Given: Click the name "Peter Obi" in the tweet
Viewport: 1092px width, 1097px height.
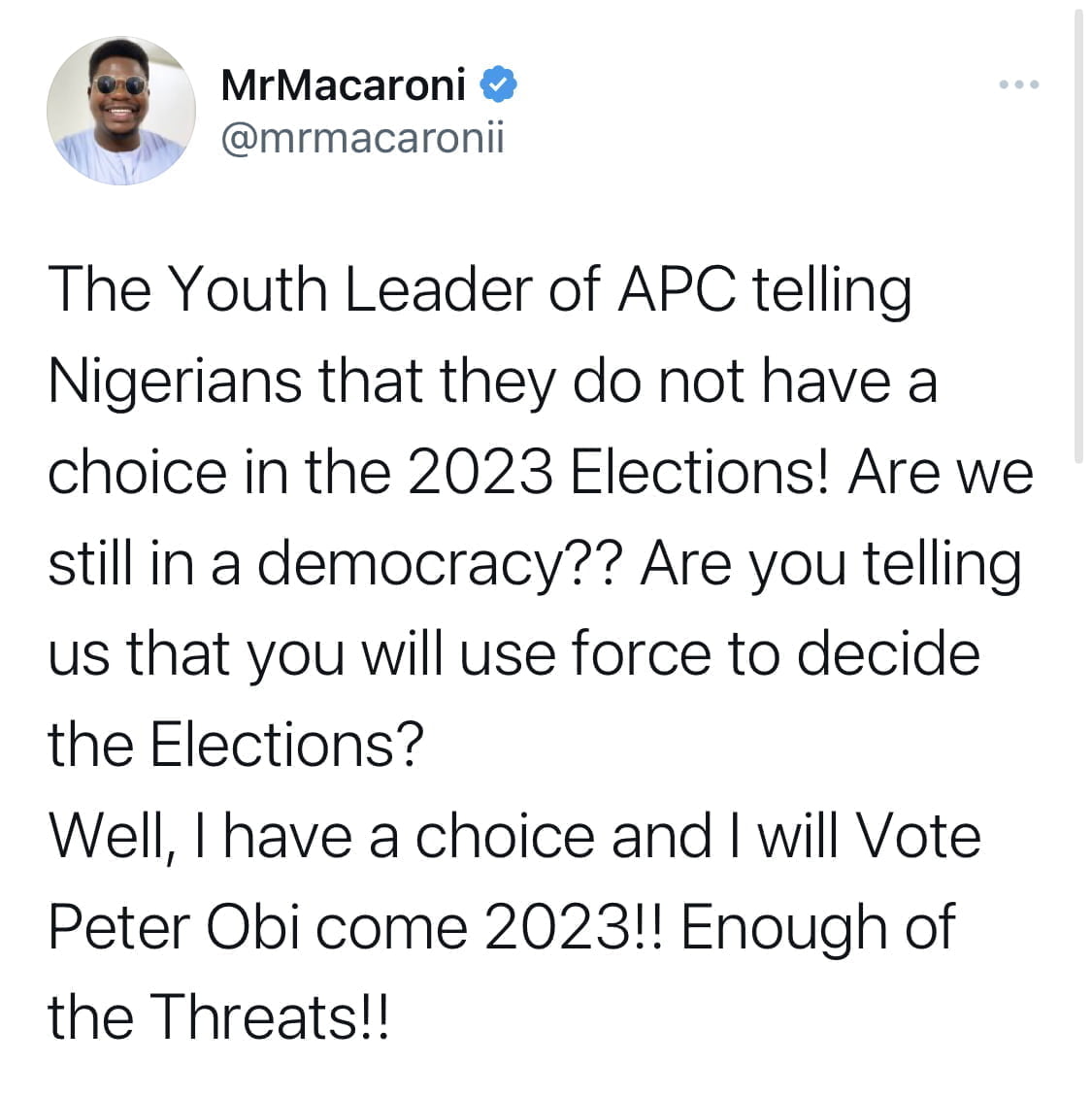Looking at the screenshot, I should pyautogui.click(x=174, y=928).
